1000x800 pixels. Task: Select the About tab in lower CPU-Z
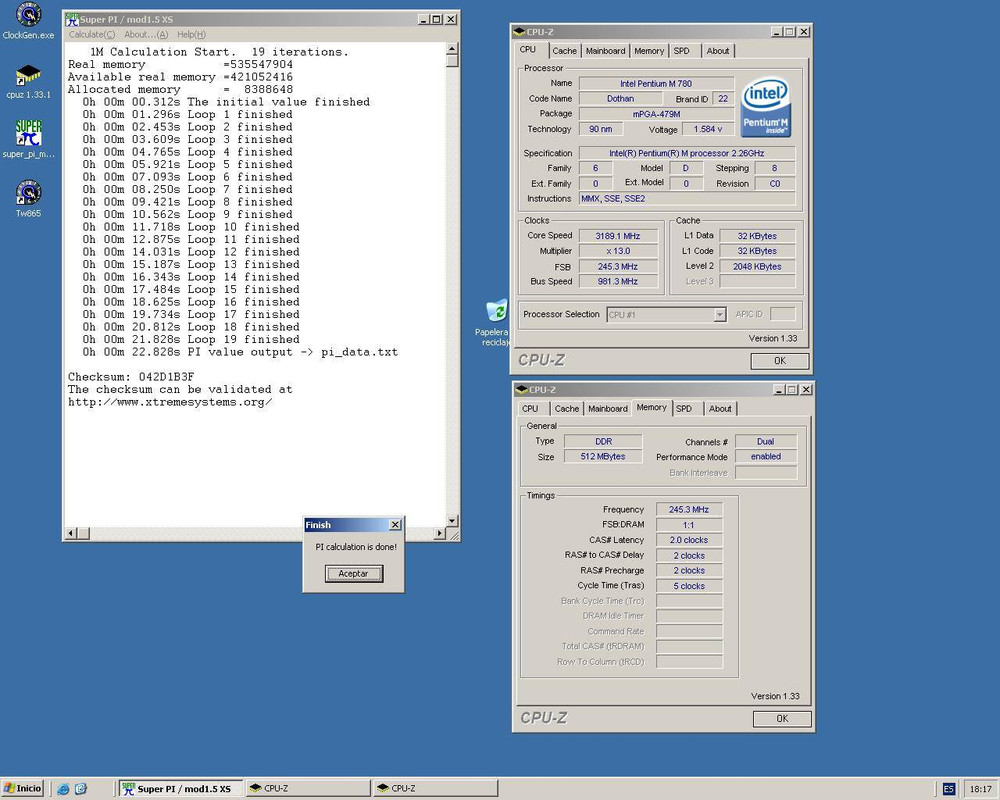click(720, 409)
